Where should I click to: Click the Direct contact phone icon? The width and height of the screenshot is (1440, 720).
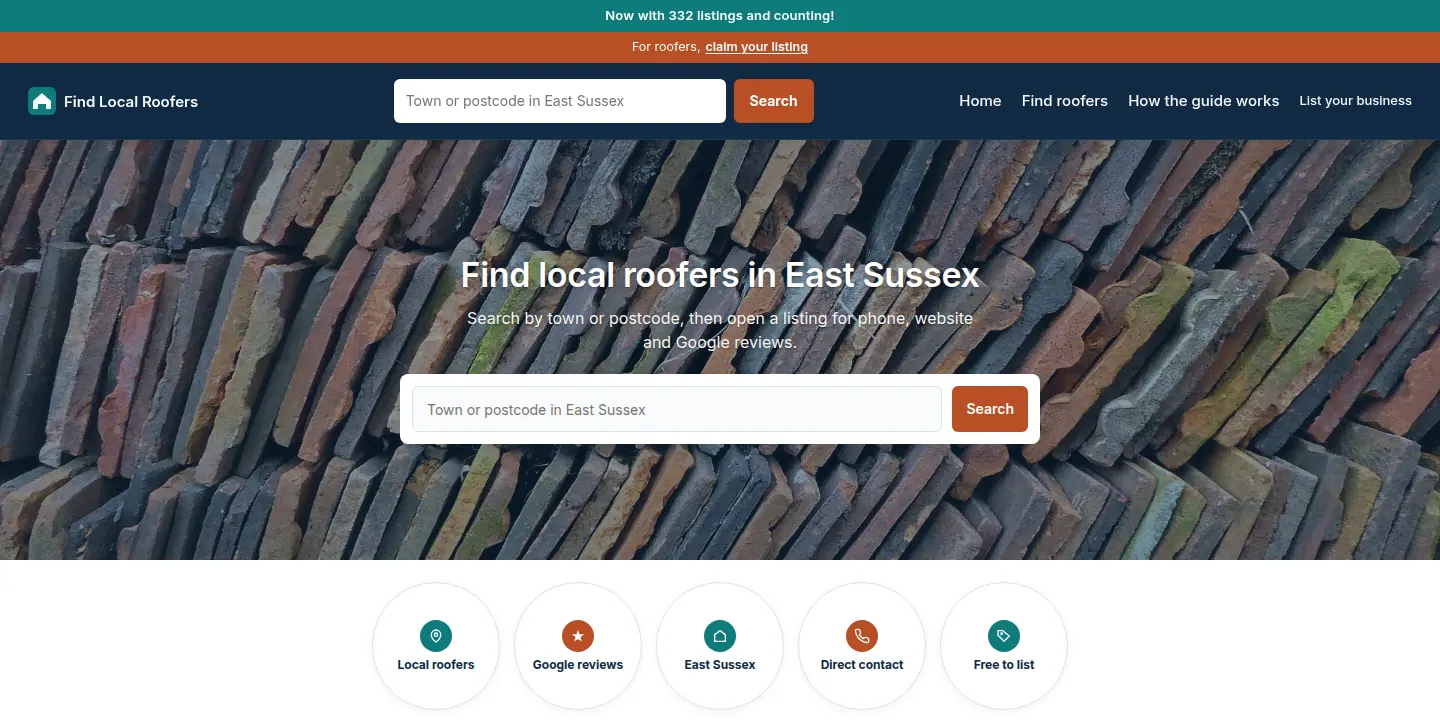click(862, 636)
